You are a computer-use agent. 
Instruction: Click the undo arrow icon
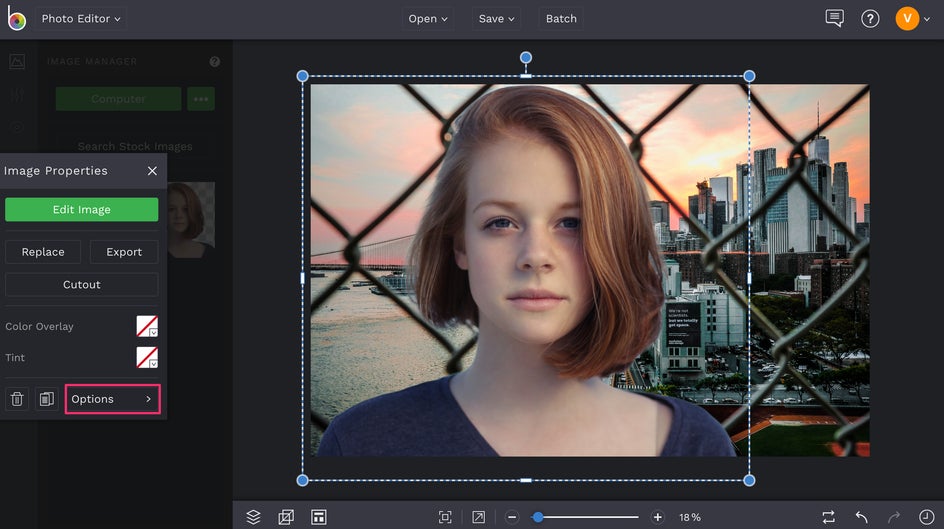(x=862, y=517)
